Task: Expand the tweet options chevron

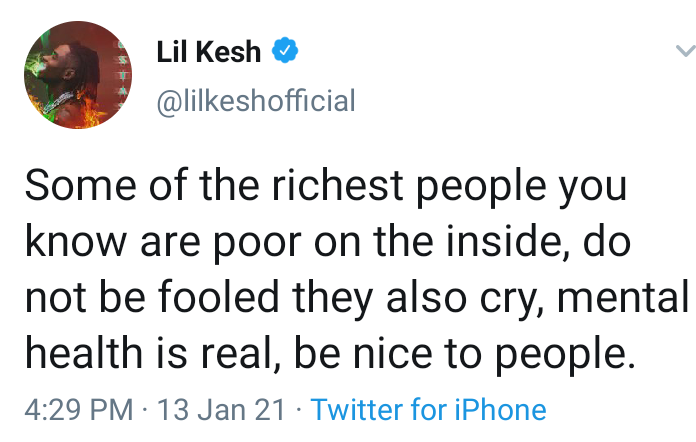Action: [685, 51]
